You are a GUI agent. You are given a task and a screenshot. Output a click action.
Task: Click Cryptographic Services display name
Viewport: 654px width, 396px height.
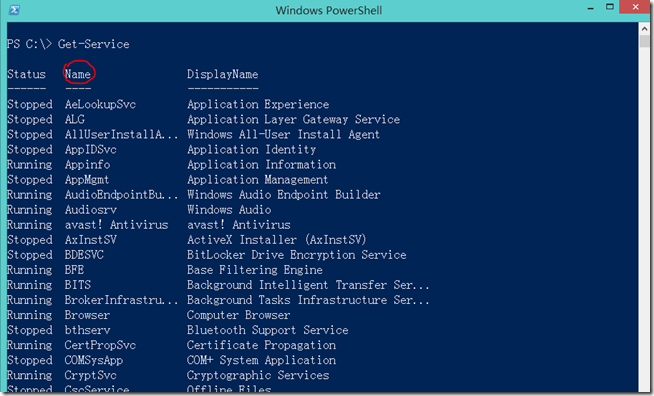click(258, 375)
